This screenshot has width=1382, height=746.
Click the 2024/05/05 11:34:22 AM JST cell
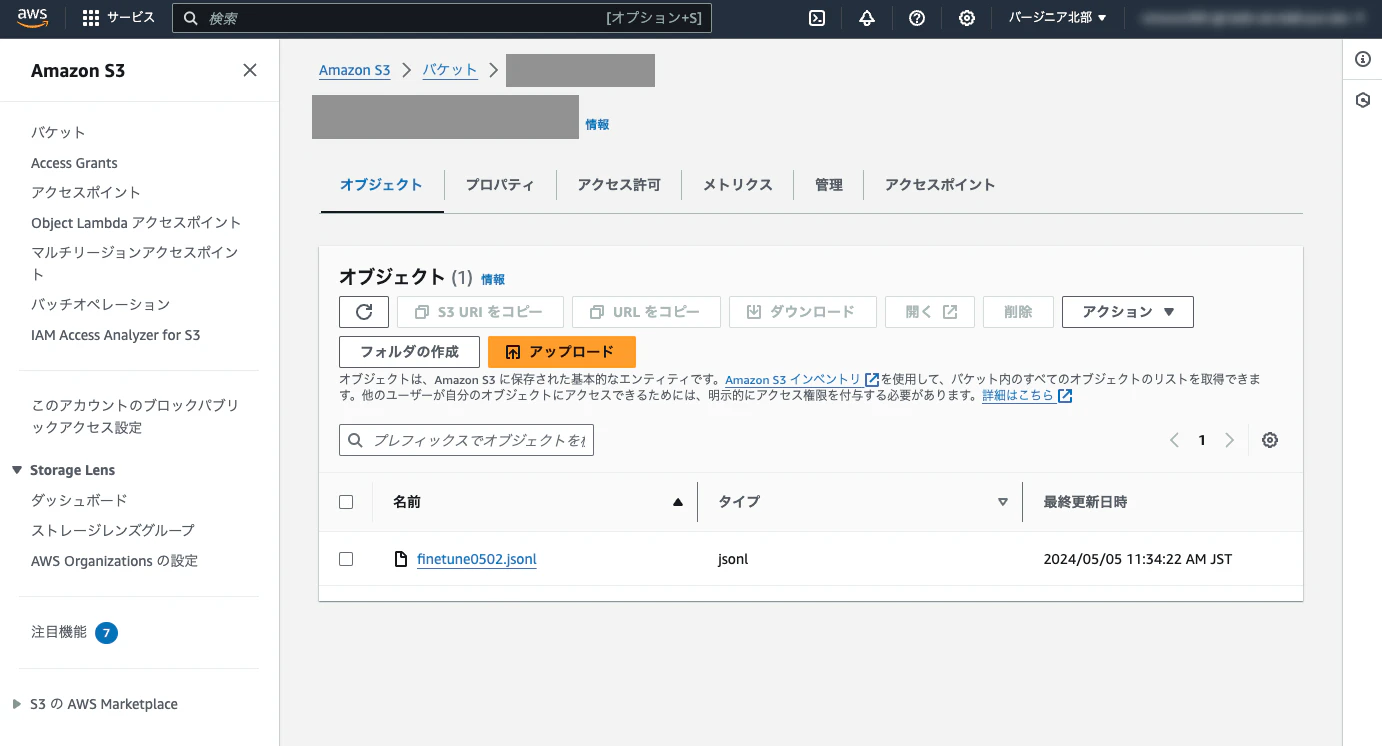(x=1137, y=559)
